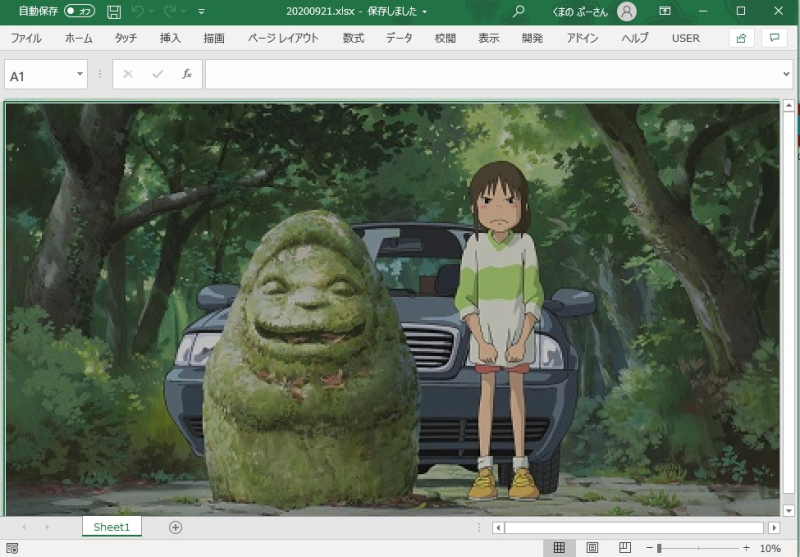Viewport: 800px width, 557px height.
Task: Select the USER tab
Action: tap(686, 38)
